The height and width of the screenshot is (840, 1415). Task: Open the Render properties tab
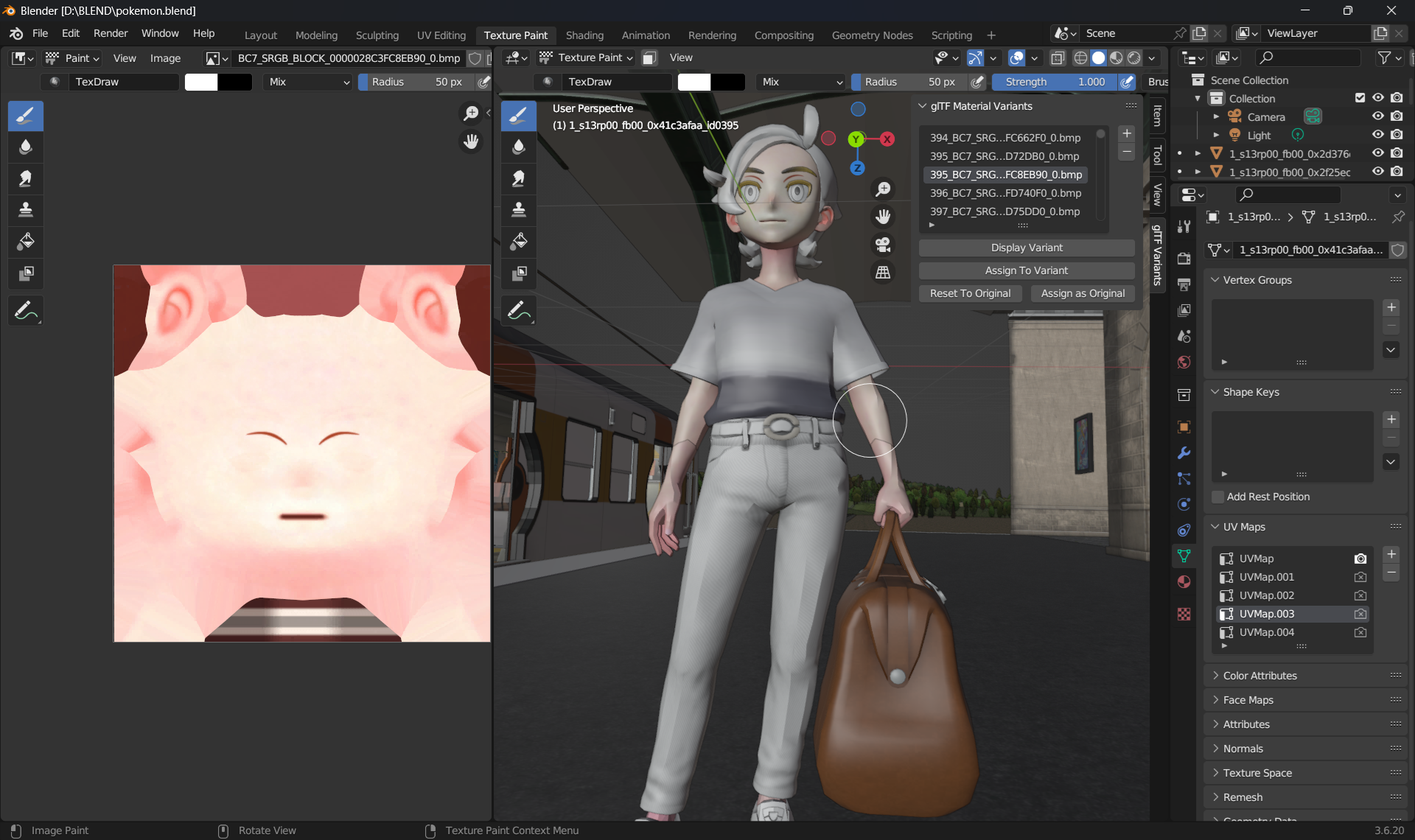(1184, 259)
